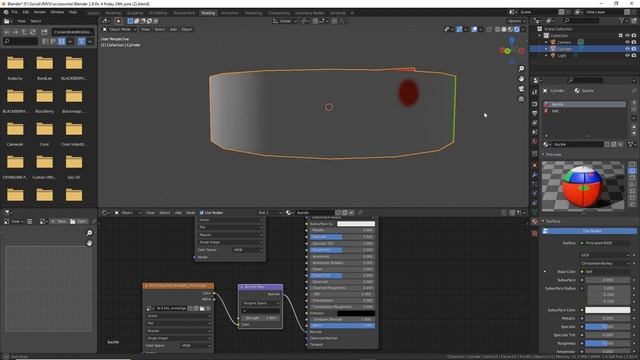Switch to the Shading workspace tab
The image size is (640, 360).
208,13
